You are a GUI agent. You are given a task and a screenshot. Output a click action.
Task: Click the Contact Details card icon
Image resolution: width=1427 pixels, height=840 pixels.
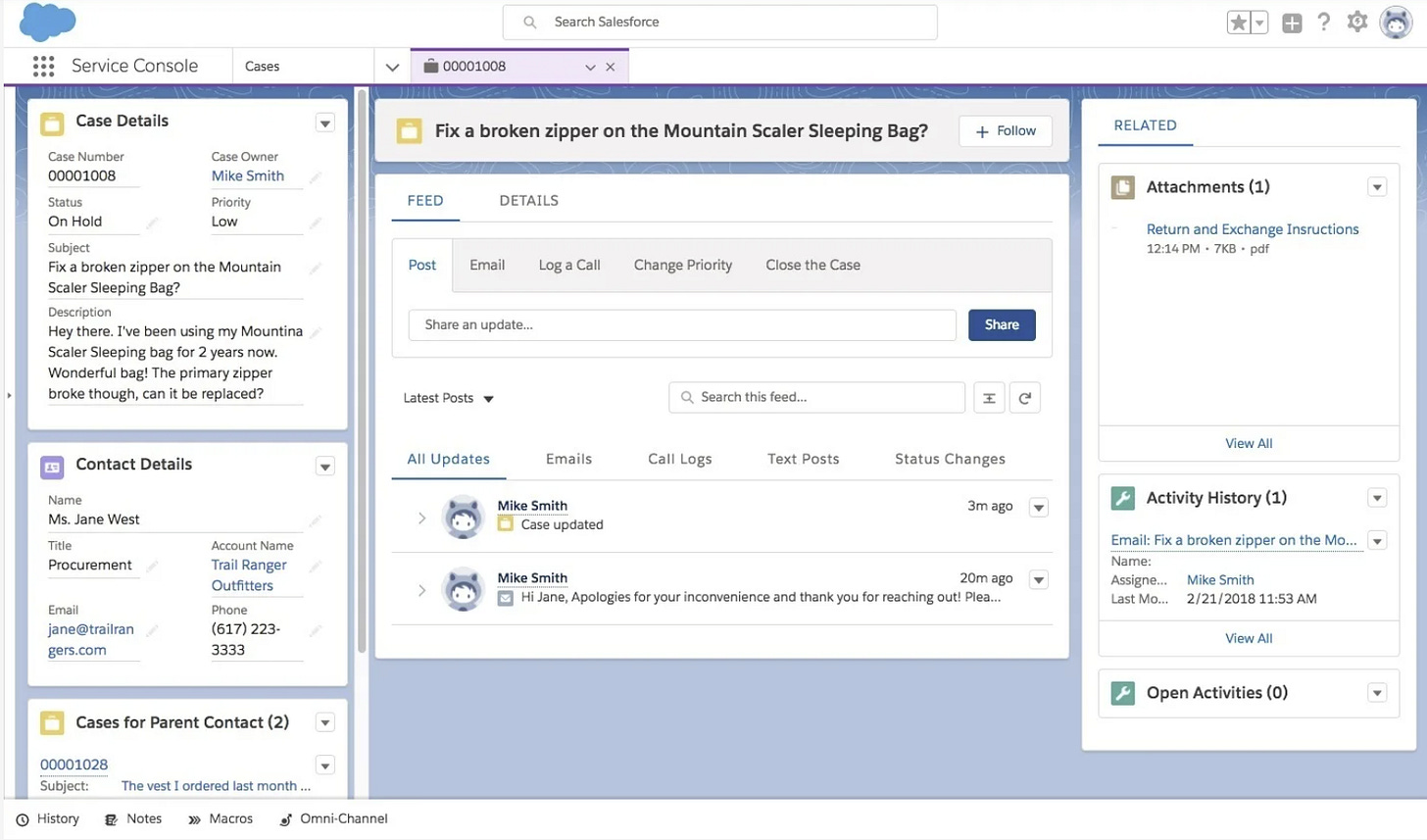[x=52, y=468]
